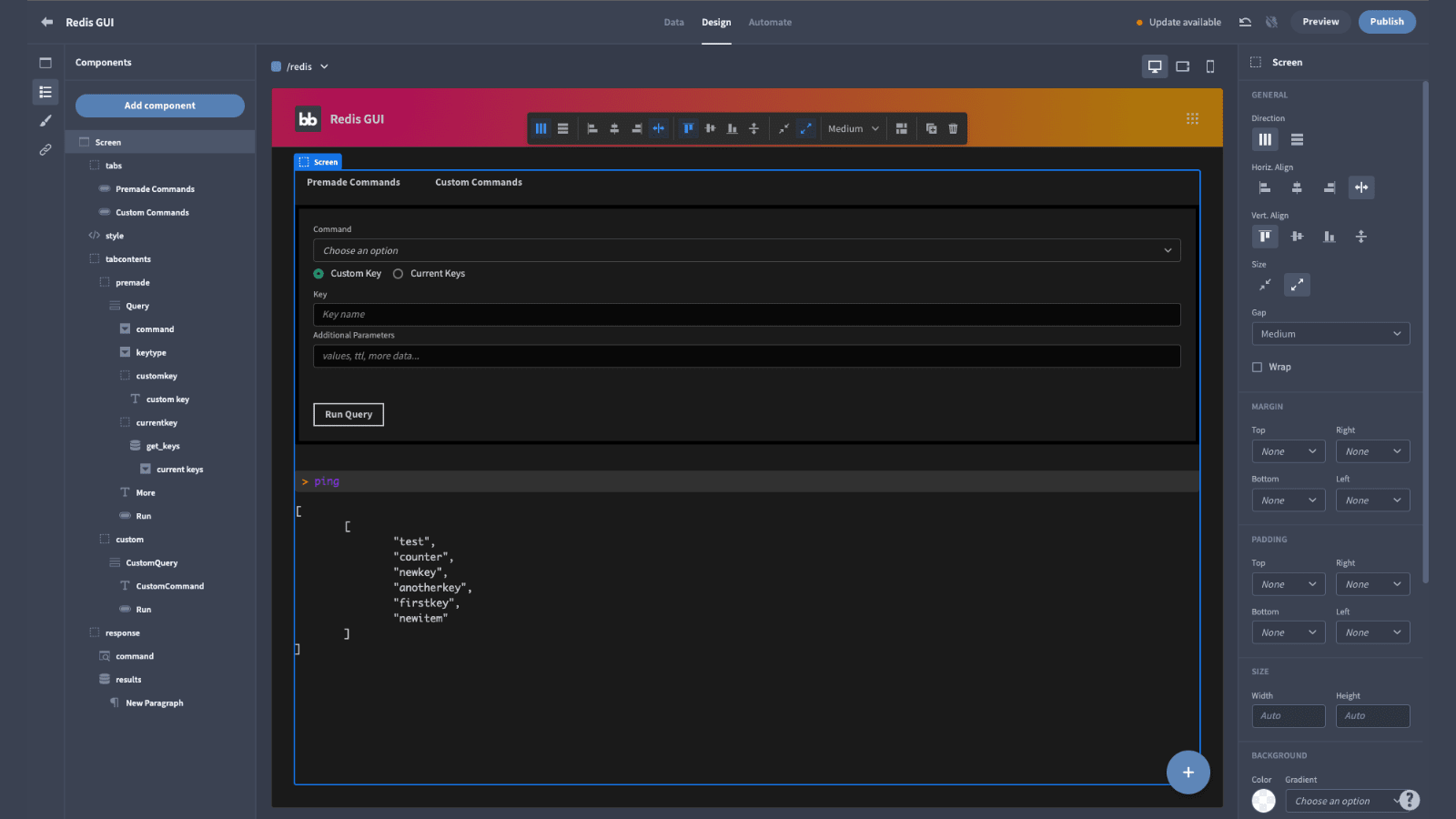Open the theme paintbrush icon in left sidebar
The height and width of the screenshot is (819, 1456).
click(x=45, y=121)
